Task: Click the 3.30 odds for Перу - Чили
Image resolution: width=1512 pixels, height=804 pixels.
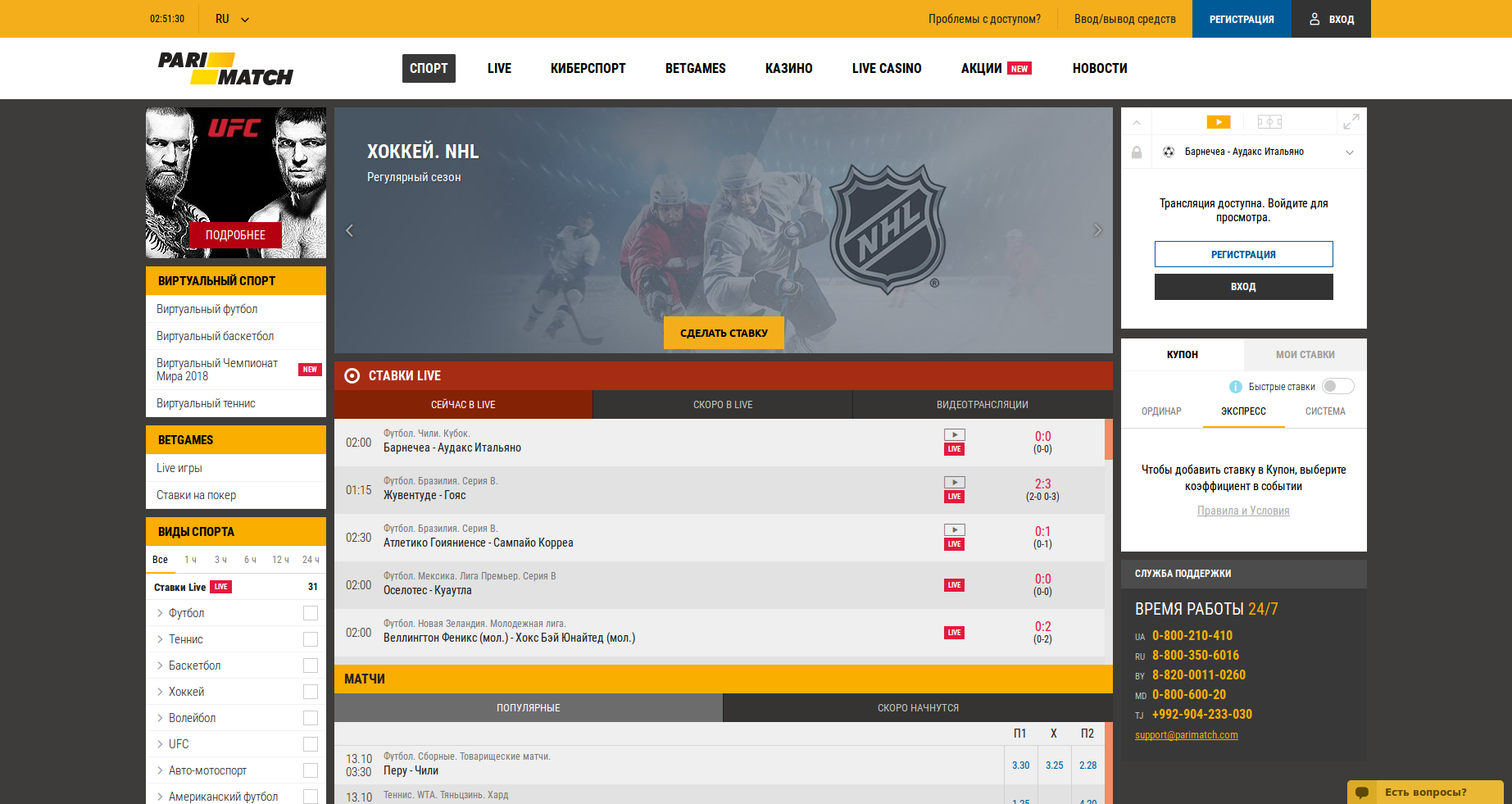Action: (x=1020, y=765)
